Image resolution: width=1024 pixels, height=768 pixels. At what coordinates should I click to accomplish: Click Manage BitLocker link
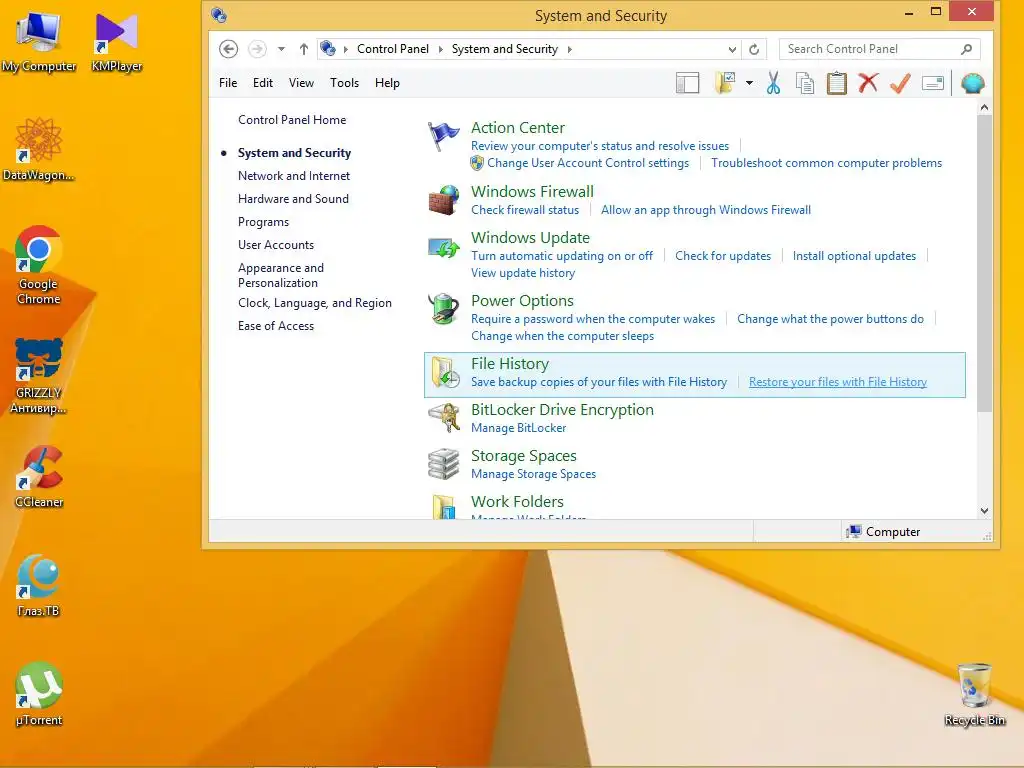click(519, 428)
